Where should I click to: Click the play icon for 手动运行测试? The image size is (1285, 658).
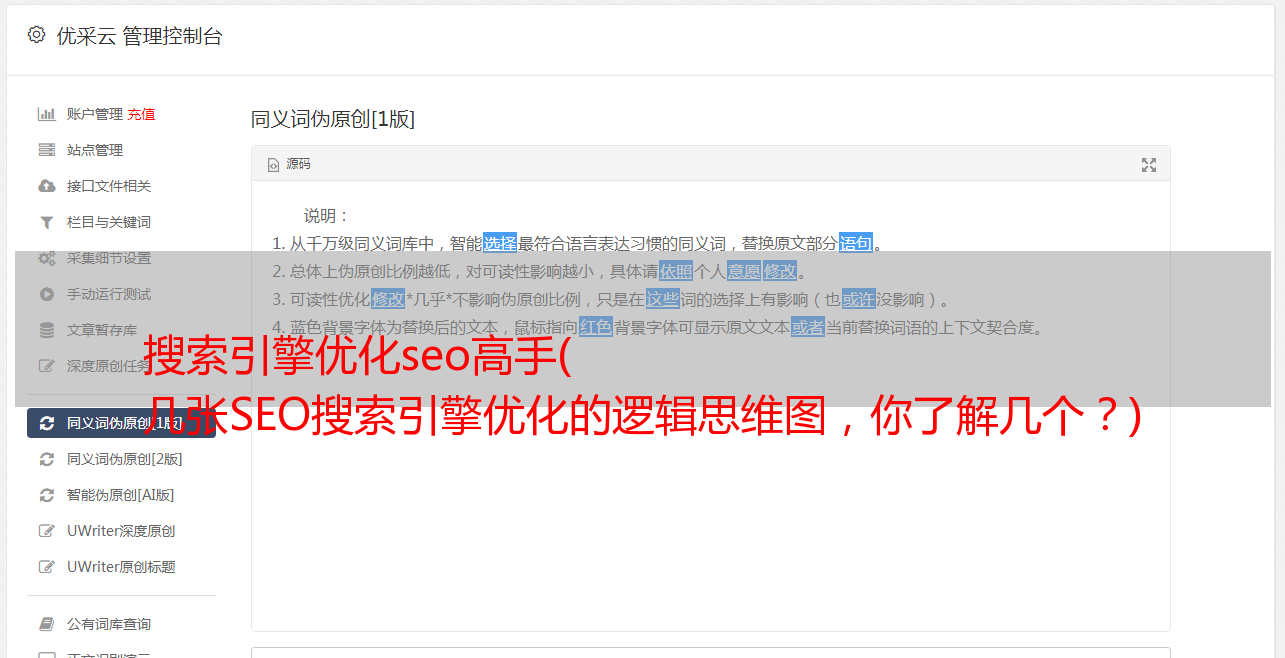coord(46,294)
